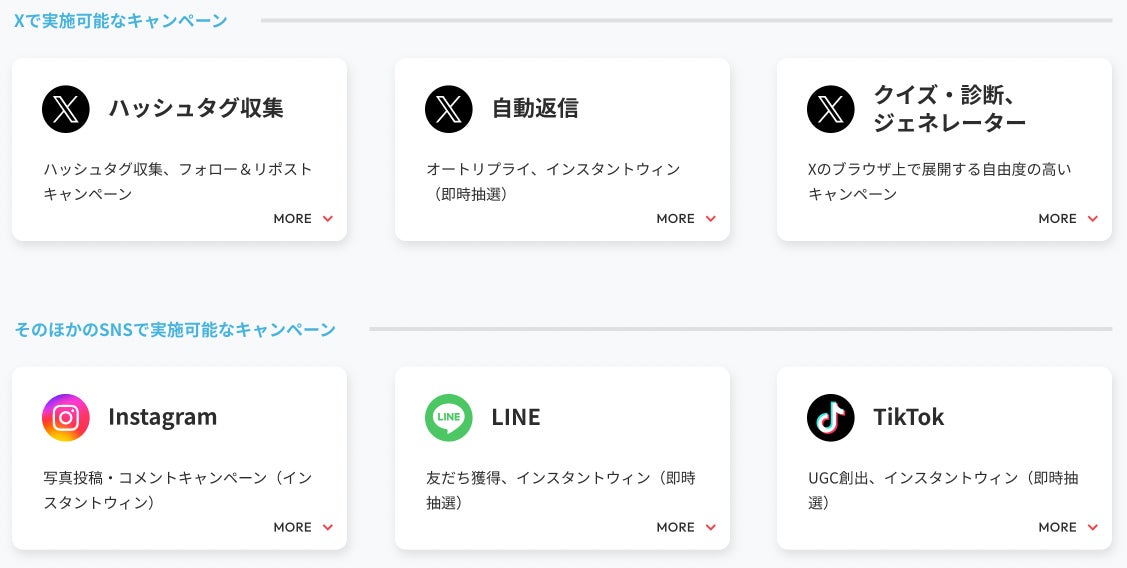Select the クイズ・診断、ジェネレーター title
1127x568 pixels.
tap(949, 109)
